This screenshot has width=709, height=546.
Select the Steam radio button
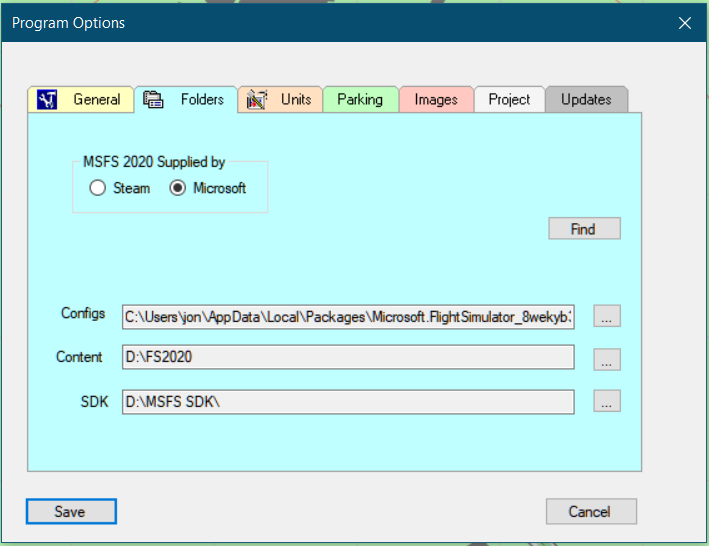98,188
